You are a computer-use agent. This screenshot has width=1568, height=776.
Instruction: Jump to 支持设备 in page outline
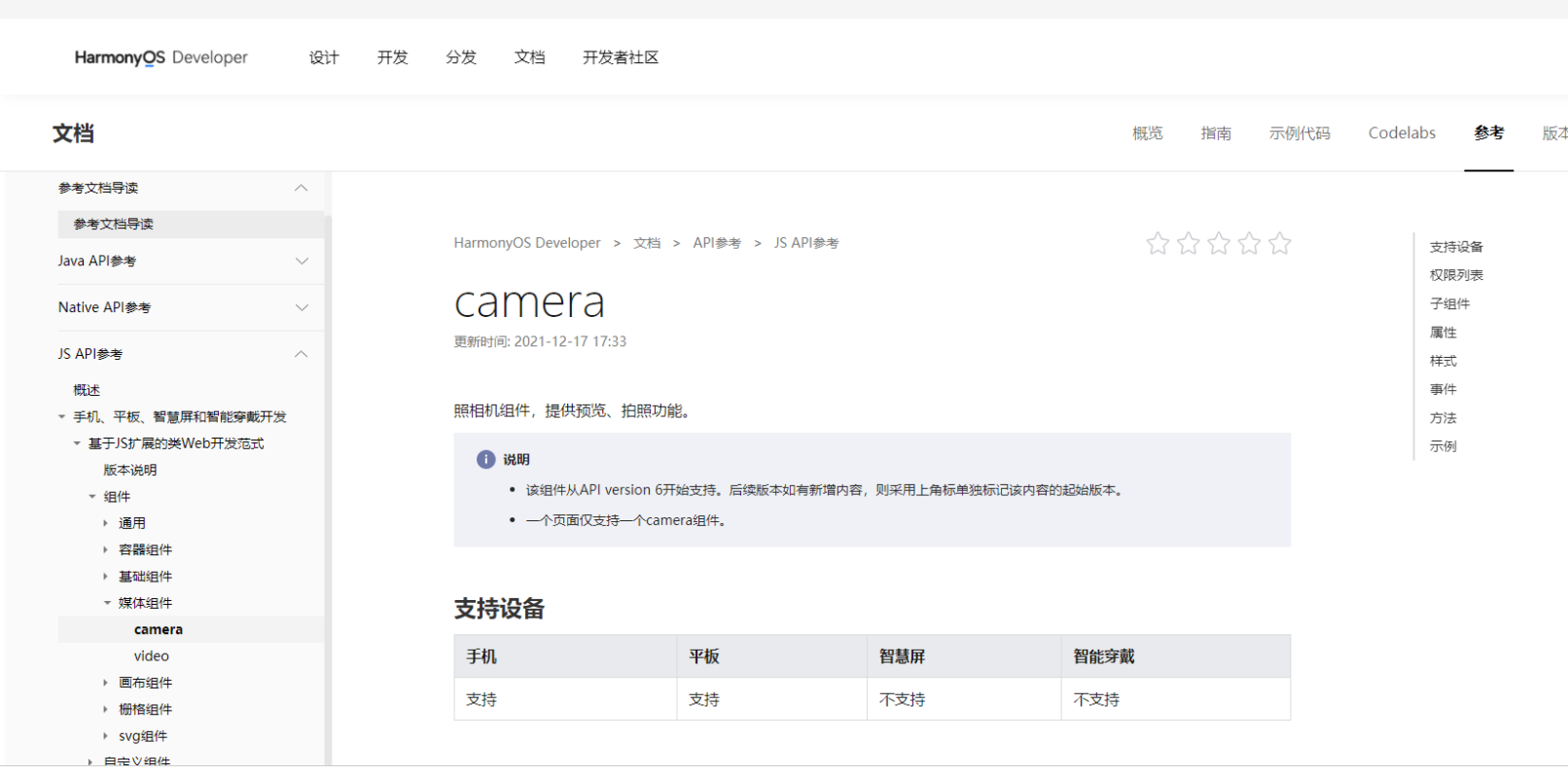click(x=1456, y=247)
